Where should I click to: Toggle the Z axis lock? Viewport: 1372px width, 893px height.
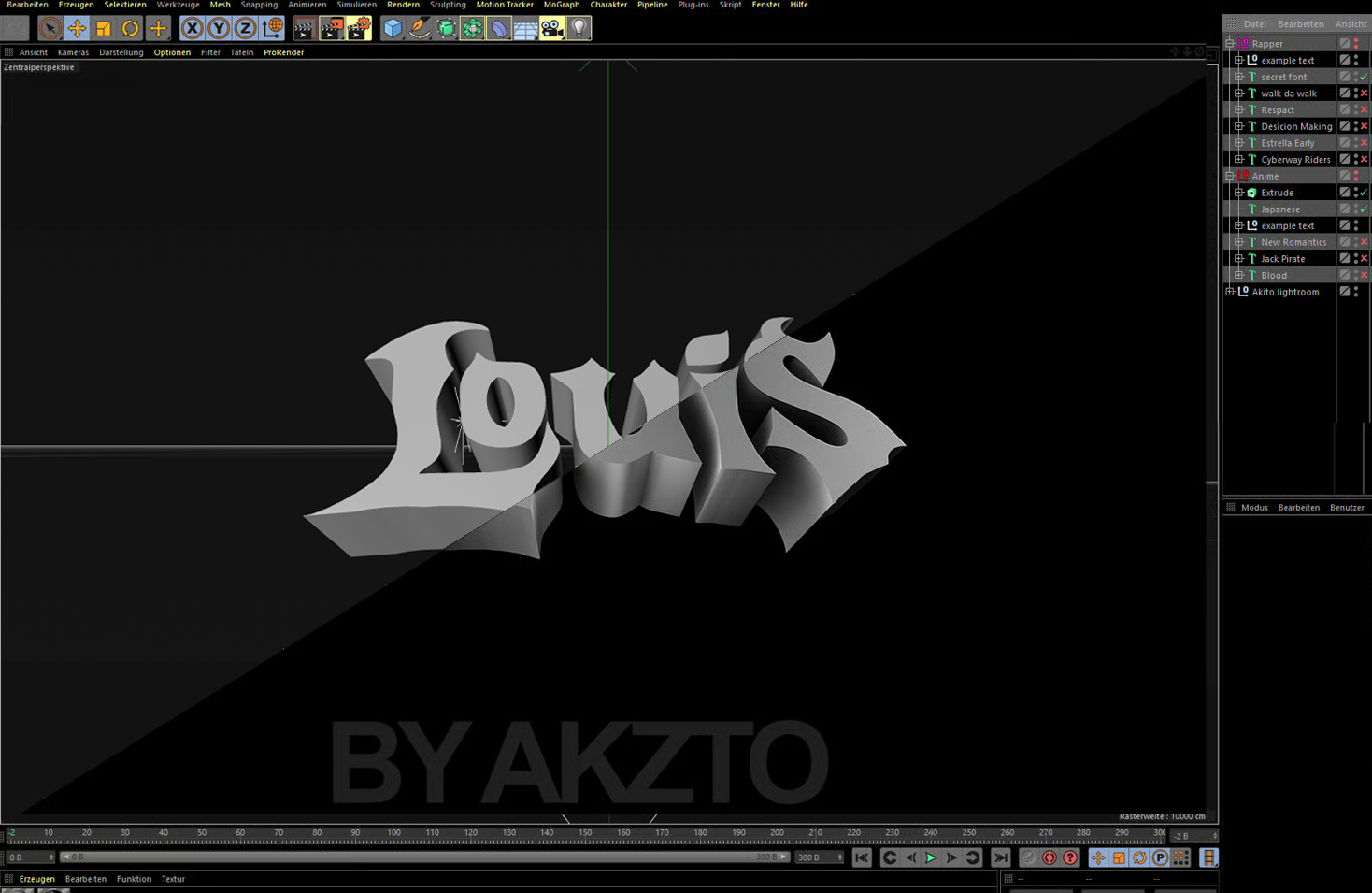(245, 28)
